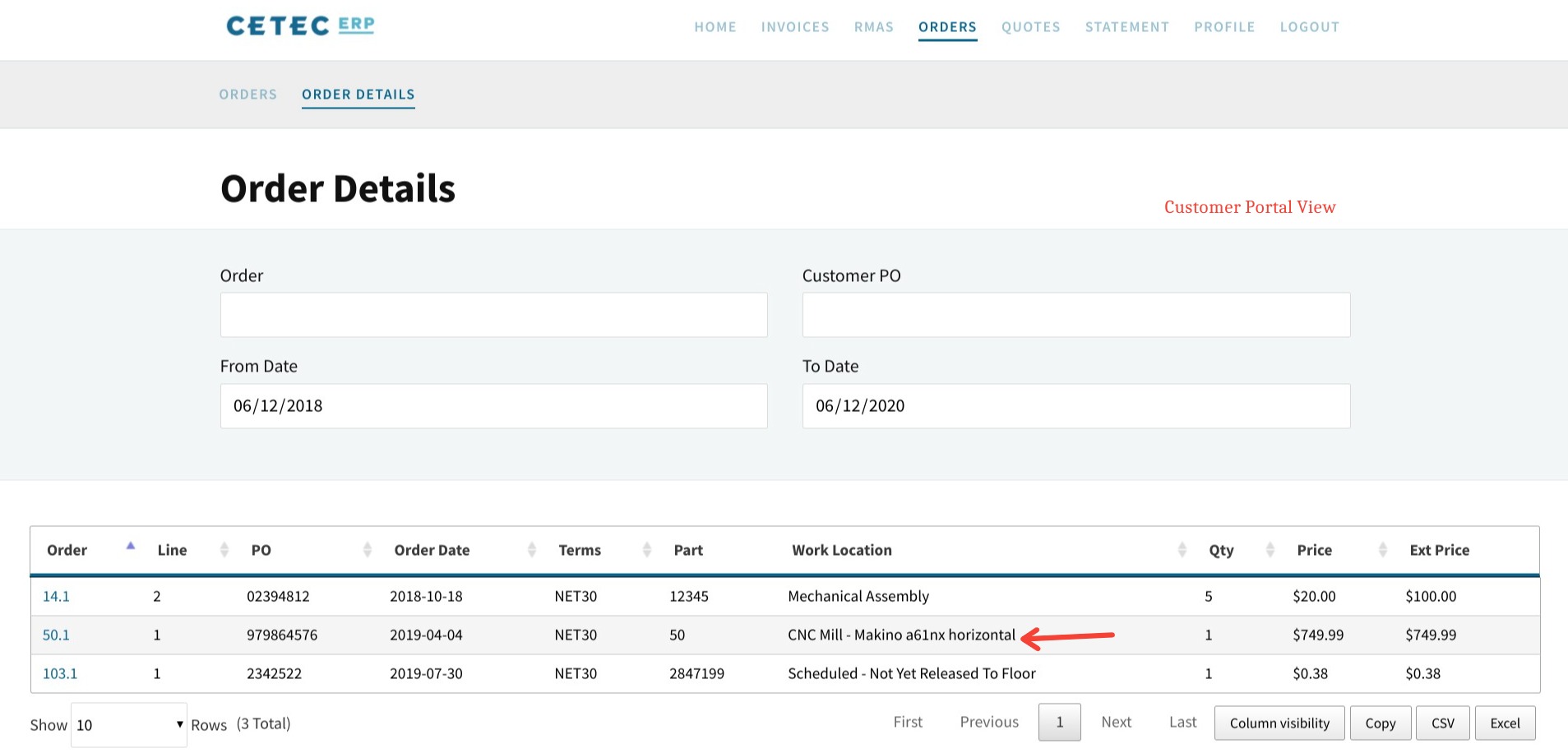1568x753 pixels.
Task: Go to Last page
Action: [1183, 722]
